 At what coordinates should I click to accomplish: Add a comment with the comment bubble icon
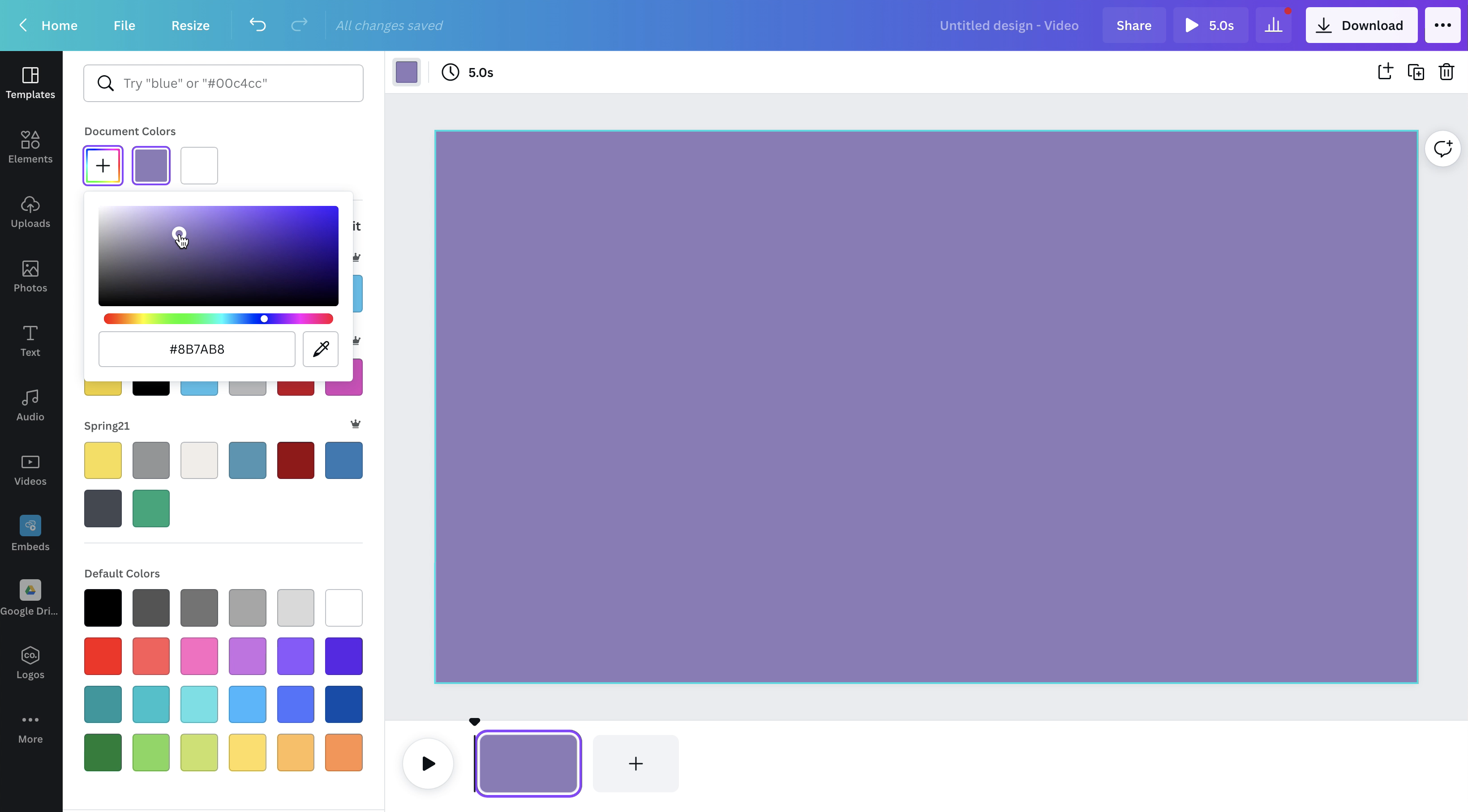(x=1442, y=149)
